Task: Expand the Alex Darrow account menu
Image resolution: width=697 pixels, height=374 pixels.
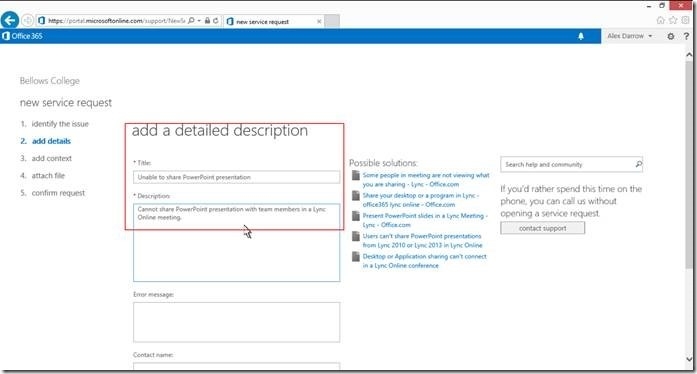Action: tap(629, 36)
